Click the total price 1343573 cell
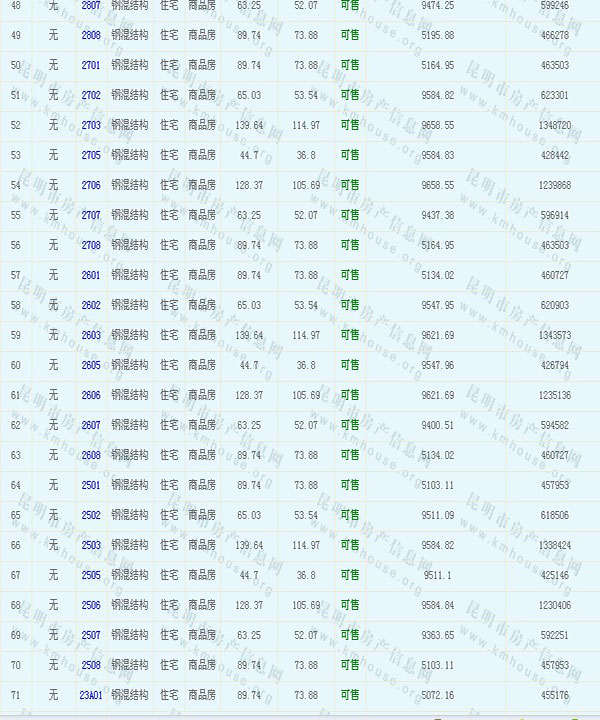Screen dimensions: 600x720 click(554, 335)
